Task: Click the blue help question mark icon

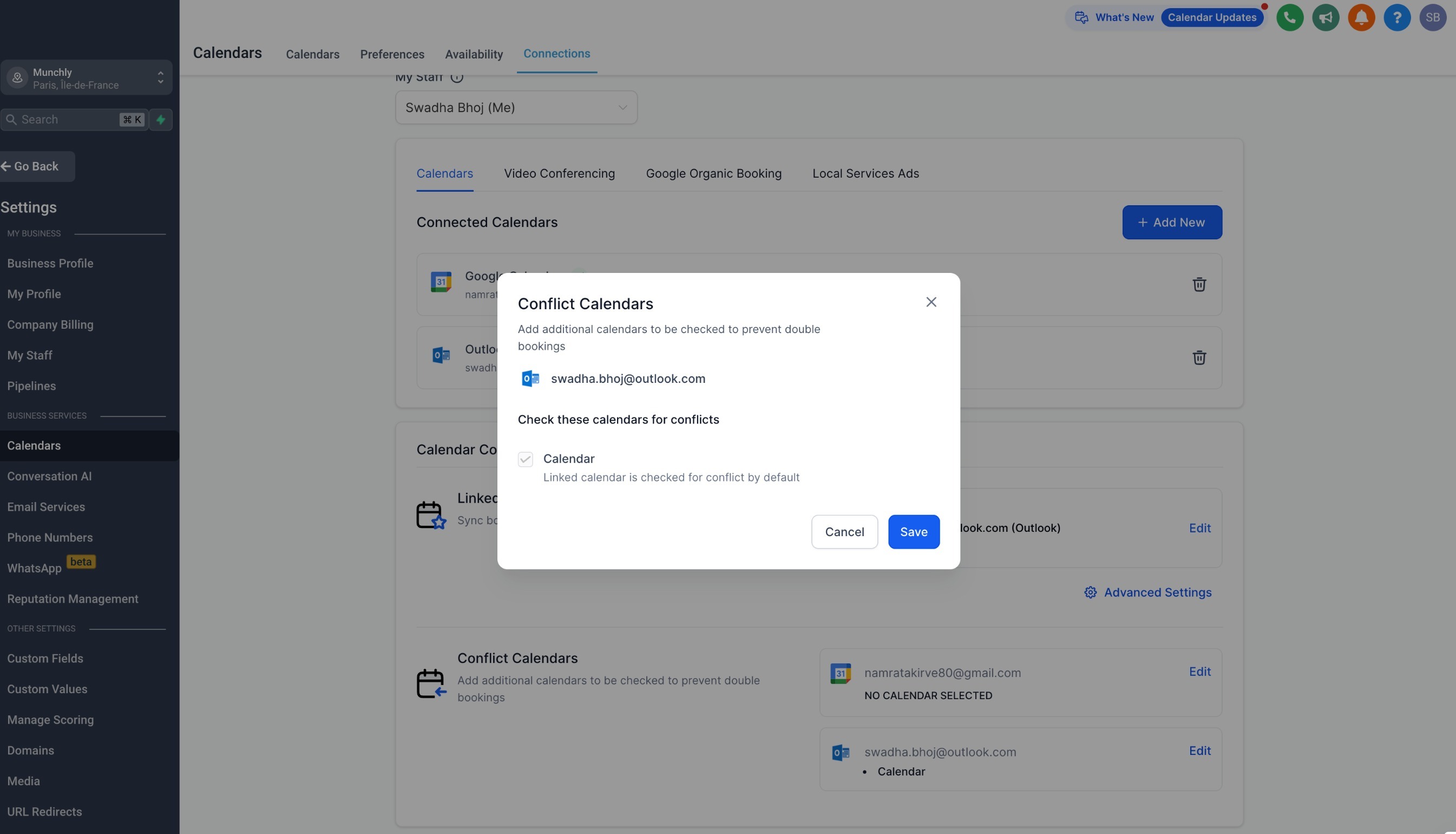Action: (1397, 18)
